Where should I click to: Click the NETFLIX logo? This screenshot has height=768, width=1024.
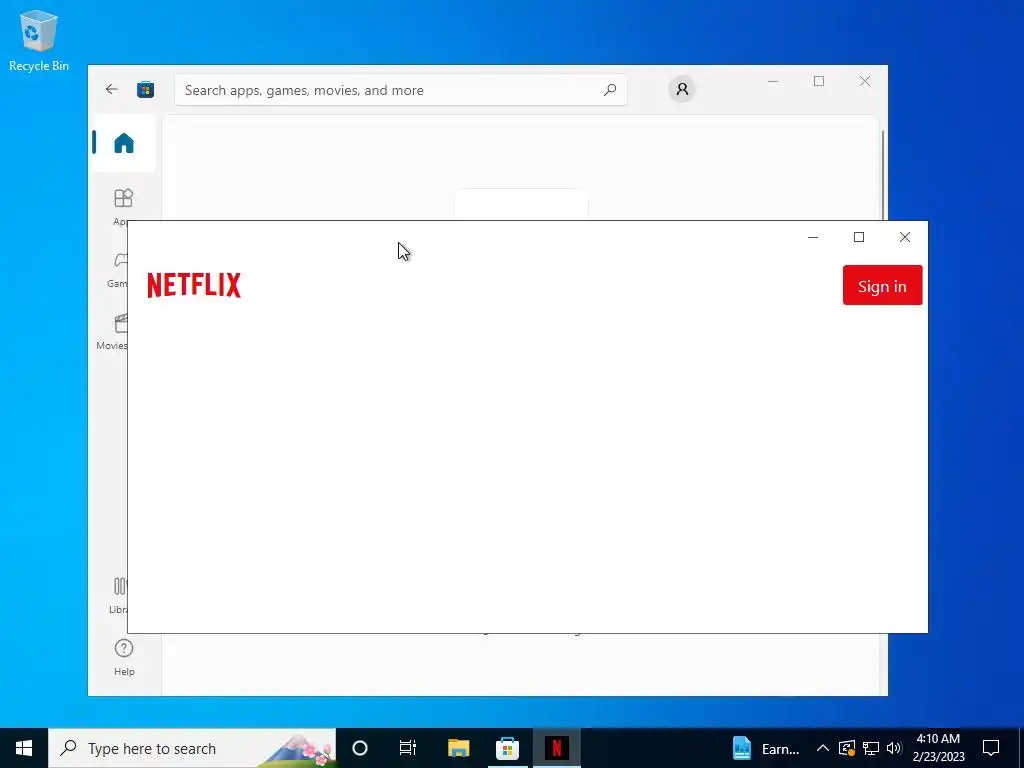click(194, 285)
